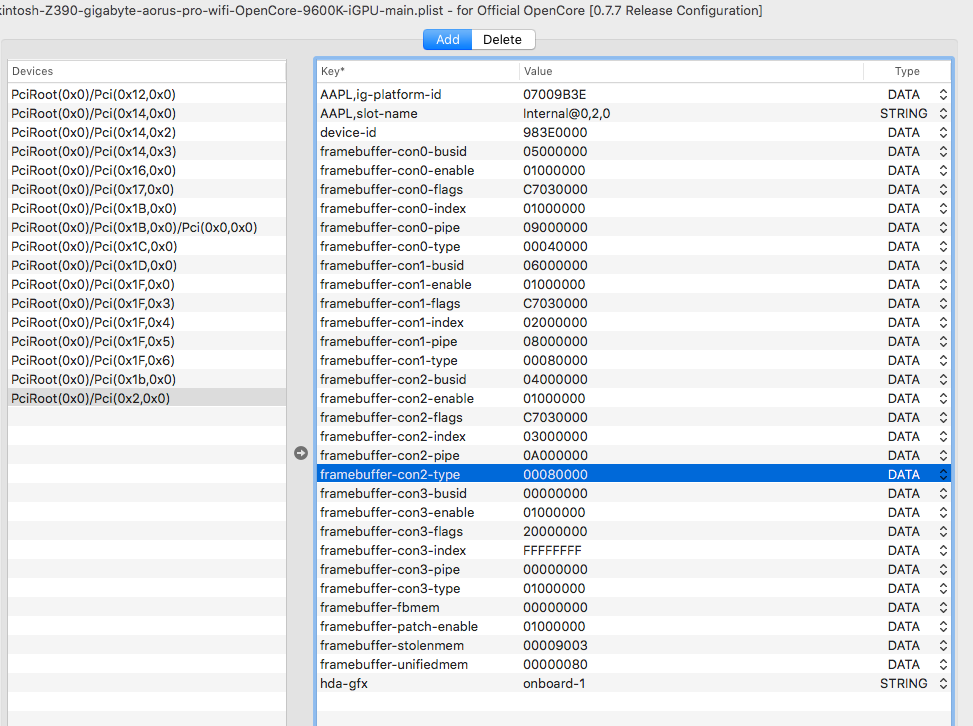Open type stepper for hda-gfx row
This screenshot has height=726, width=973.
pos(943,683)
